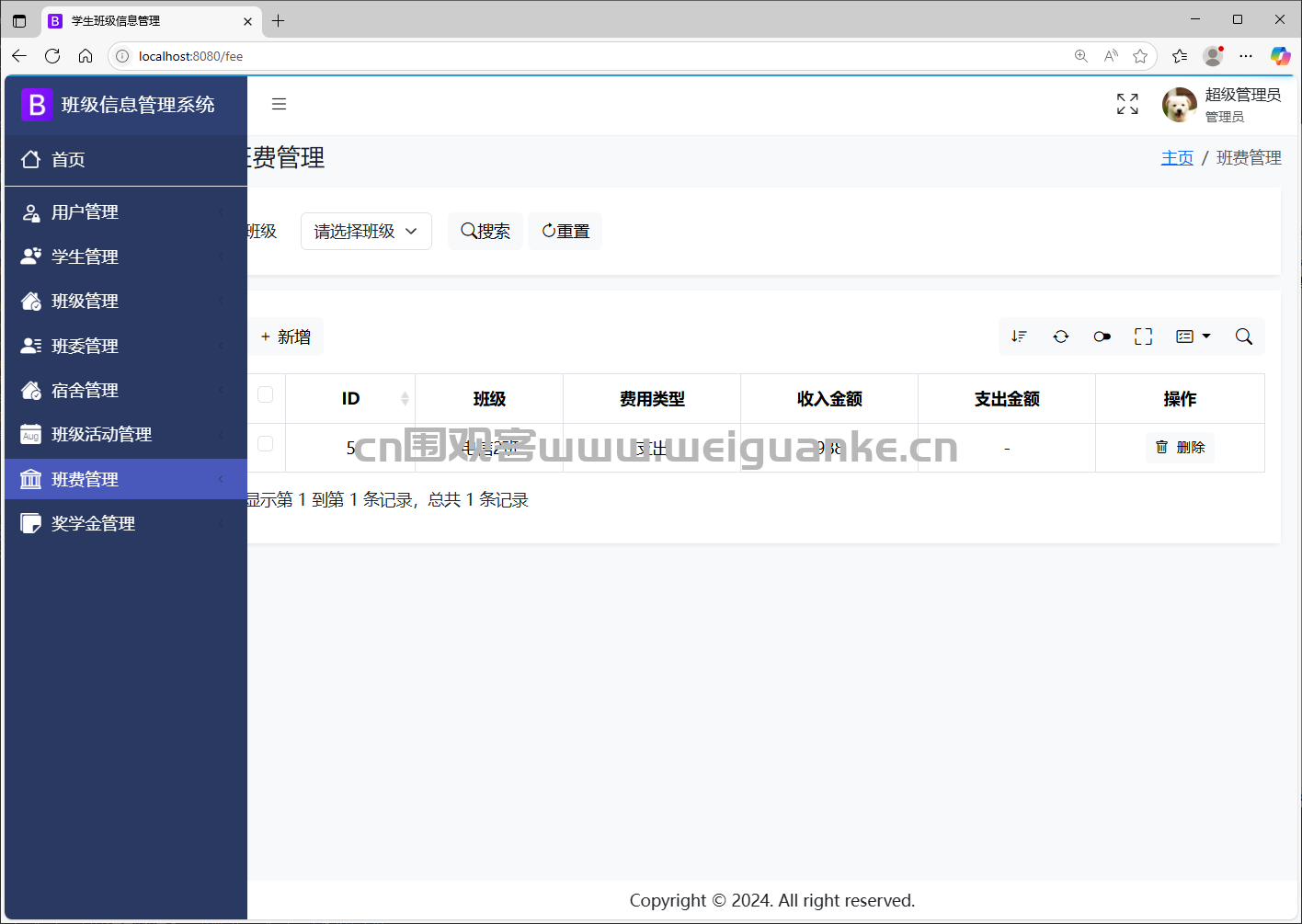Check the row checkbox for ID 5
The image size is (1302, 924).
click(x=265, y=444)
